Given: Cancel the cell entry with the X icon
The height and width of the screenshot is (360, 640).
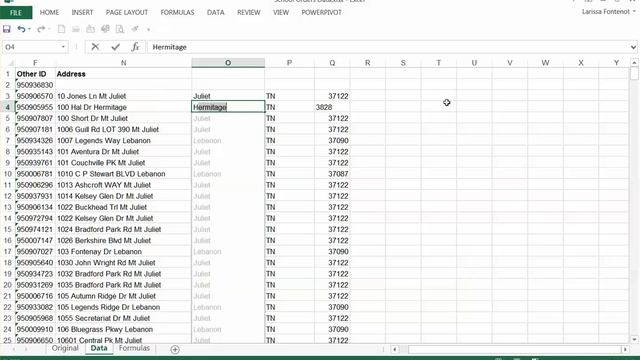Looking at the screenshot, I should point(95,47).
